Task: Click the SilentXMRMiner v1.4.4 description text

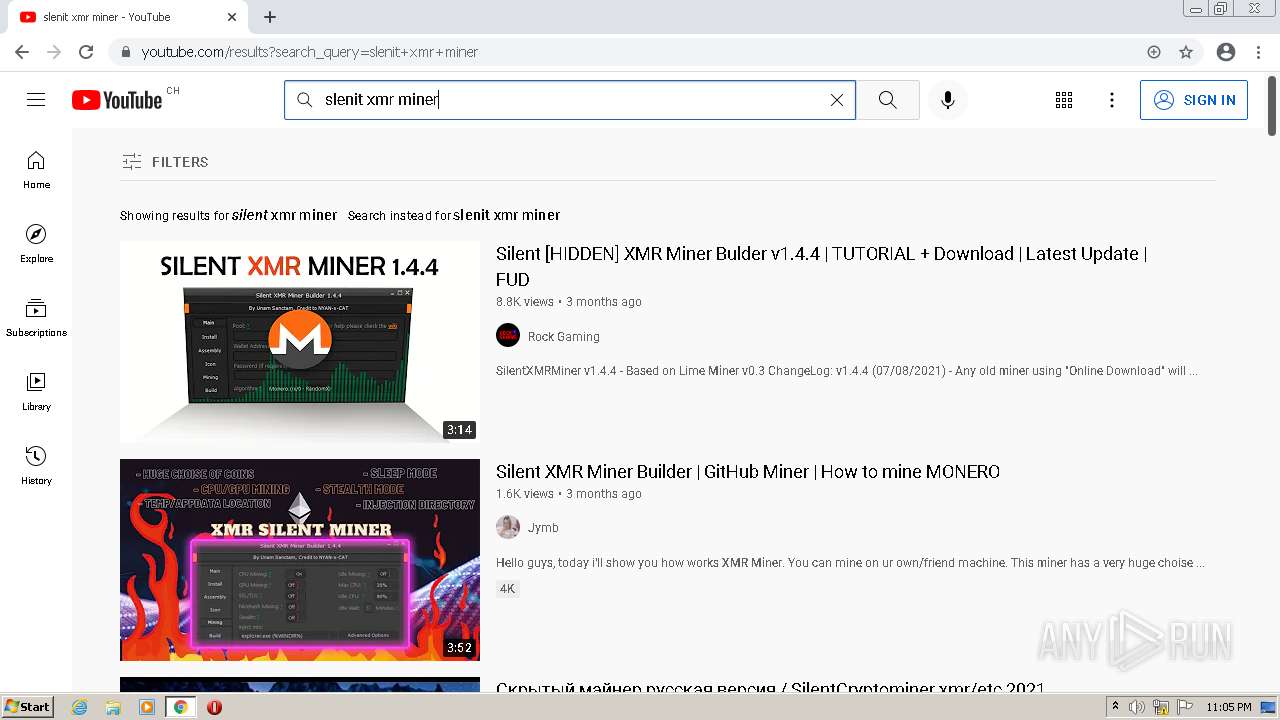Action: point(847,371)
